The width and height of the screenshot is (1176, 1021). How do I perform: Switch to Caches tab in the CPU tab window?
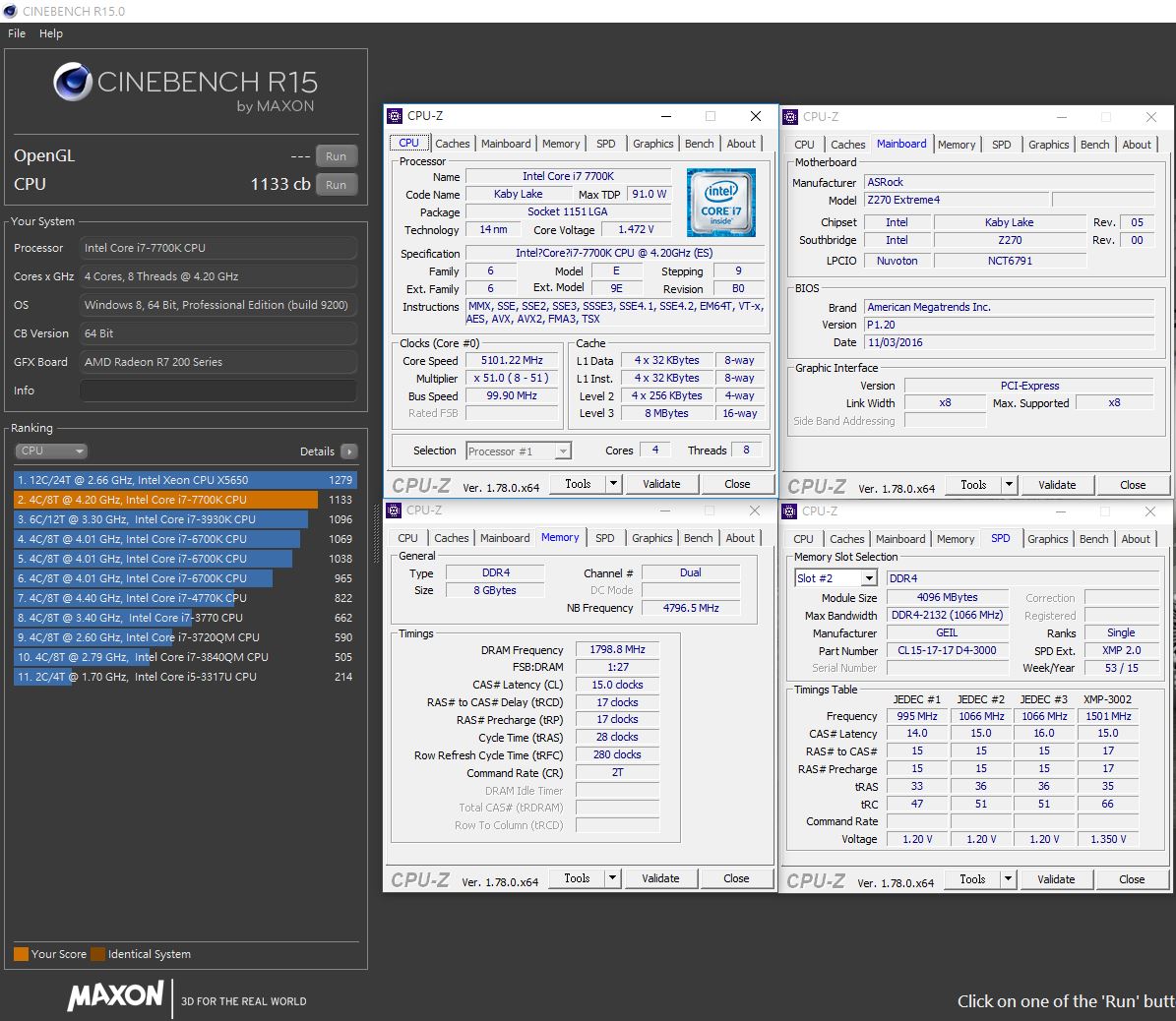click(453, 144)
